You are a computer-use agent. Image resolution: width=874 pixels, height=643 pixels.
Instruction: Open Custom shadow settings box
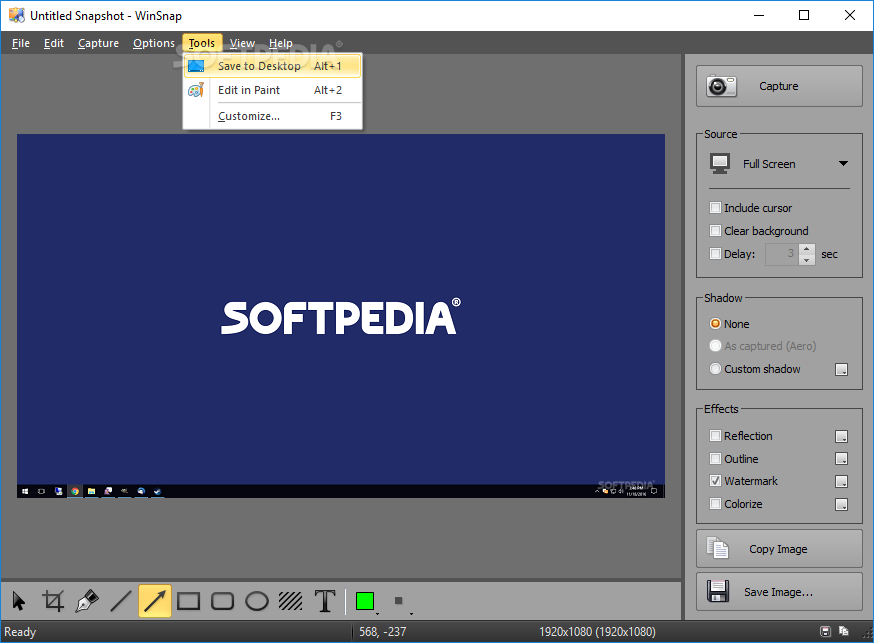point(841,369)
